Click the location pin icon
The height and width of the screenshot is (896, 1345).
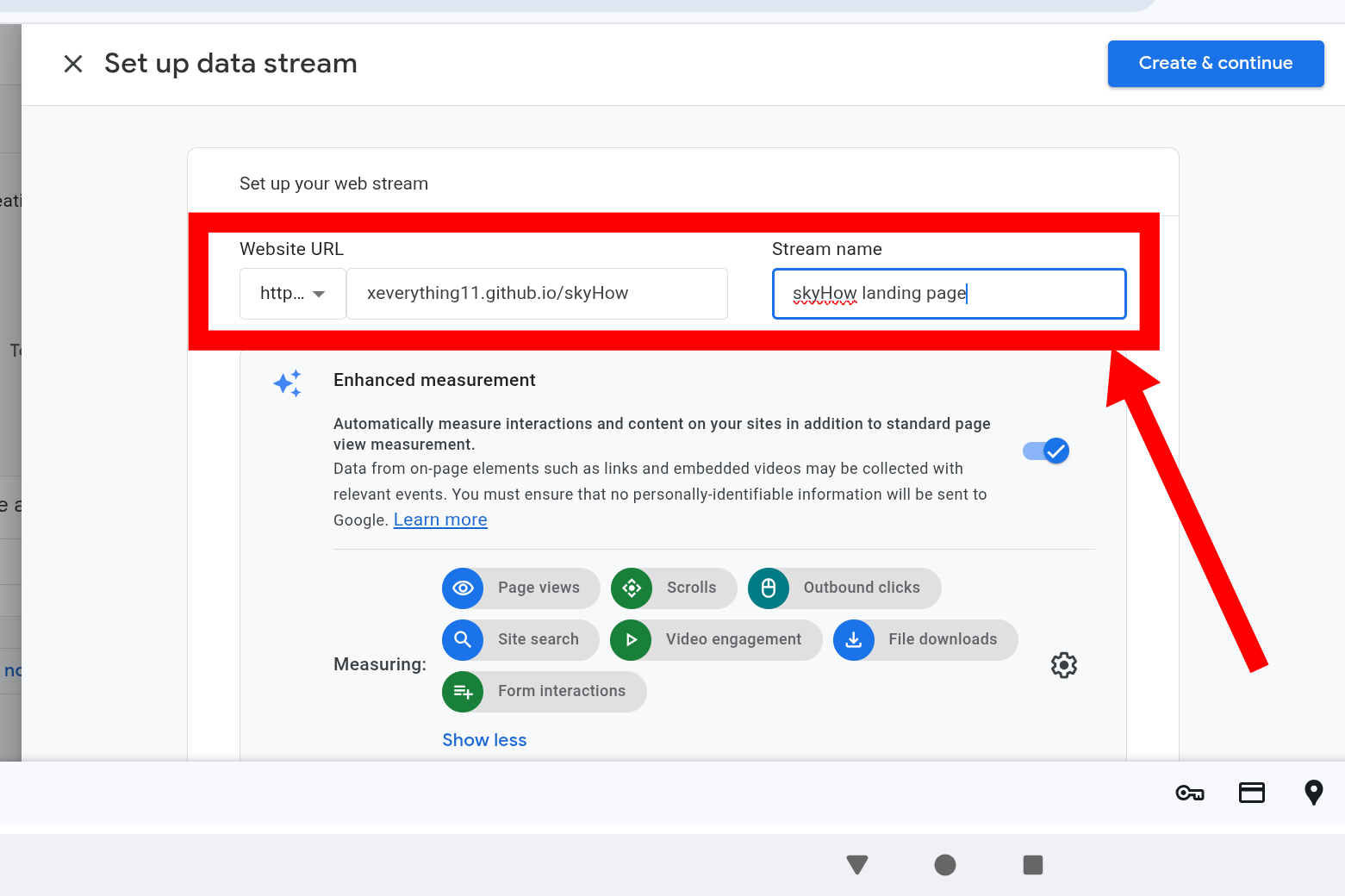tap(1313, 793)
